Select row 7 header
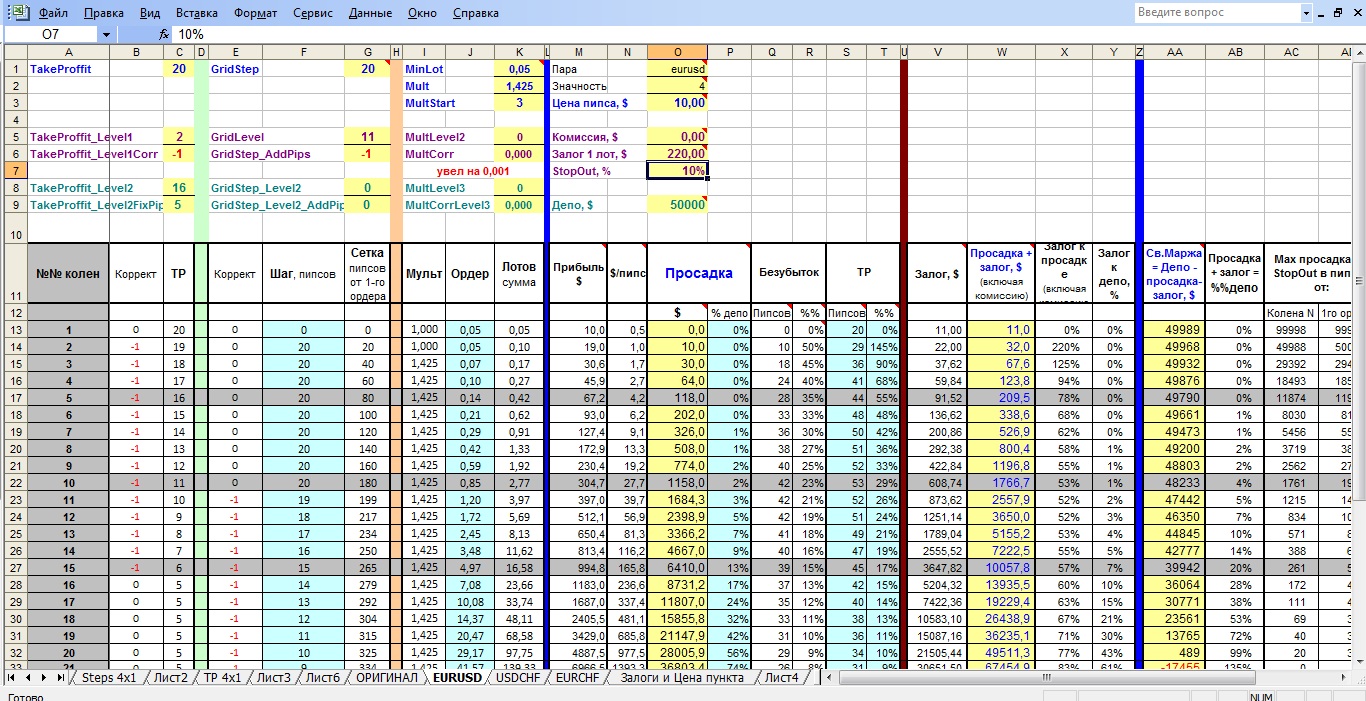1366x701 pixels. pos(14,170)
